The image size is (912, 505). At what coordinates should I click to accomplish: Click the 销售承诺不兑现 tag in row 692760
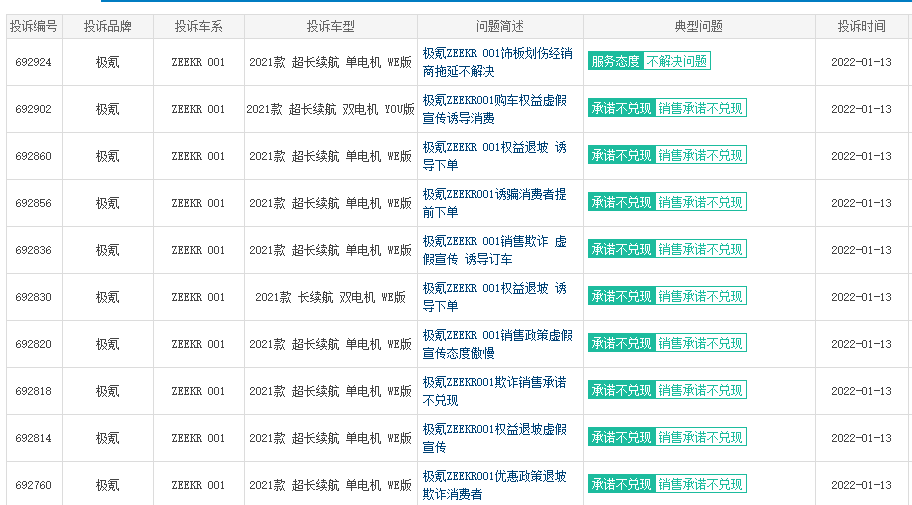tap(701, 484)
